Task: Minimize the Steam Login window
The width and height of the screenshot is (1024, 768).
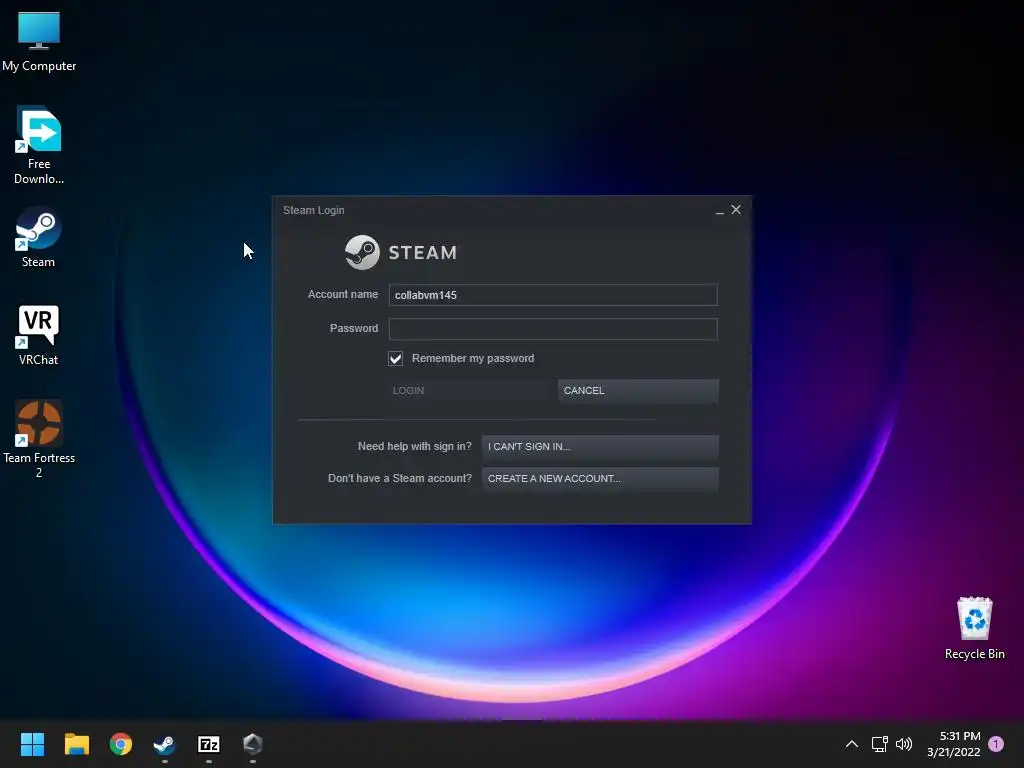Action: (x=719, y=210)
